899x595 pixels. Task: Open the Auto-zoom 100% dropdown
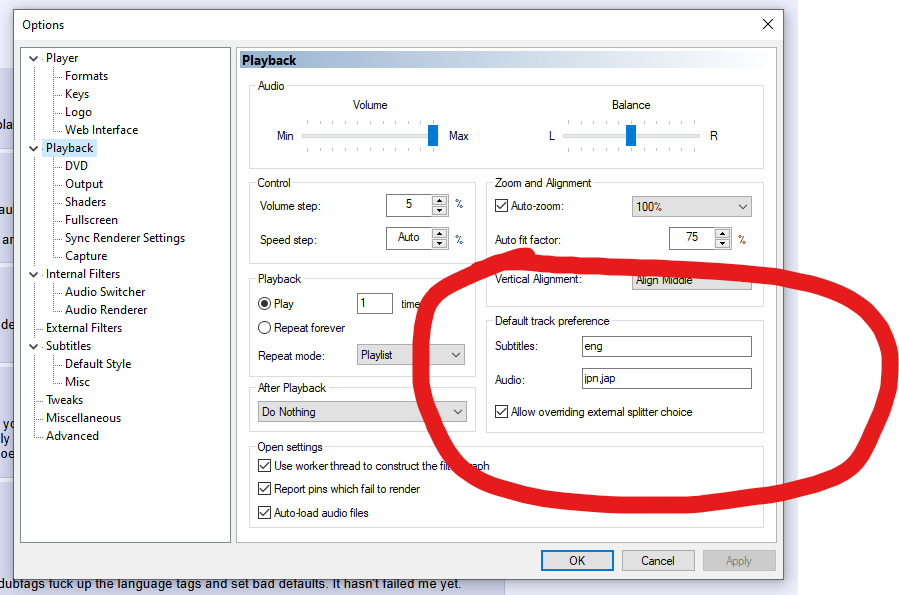tap(691, 207)
